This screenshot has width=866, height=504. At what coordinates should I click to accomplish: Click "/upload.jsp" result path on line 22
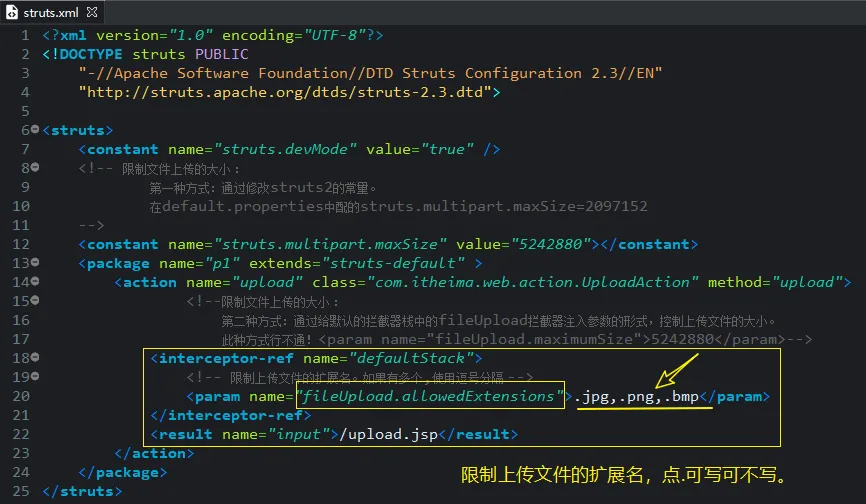[x=388, y=434]
